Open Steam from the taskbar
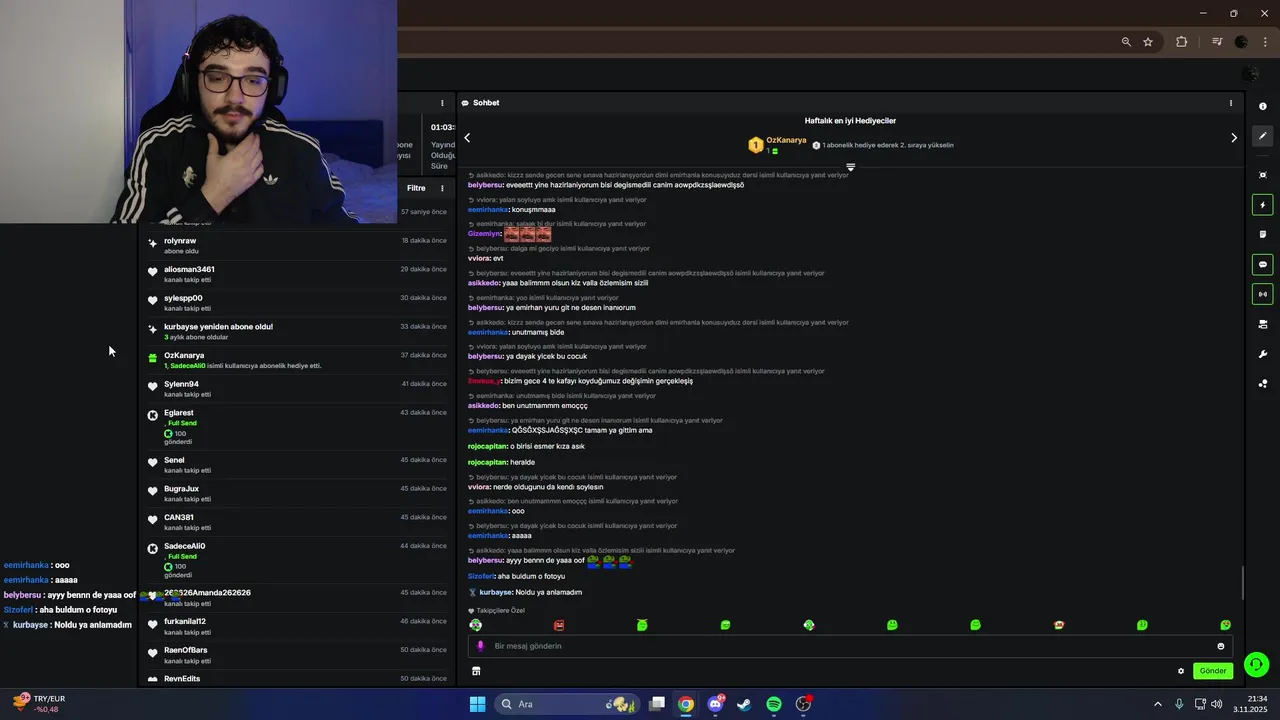This screenshot has height=720, width=1280. (x=744, y=704)
